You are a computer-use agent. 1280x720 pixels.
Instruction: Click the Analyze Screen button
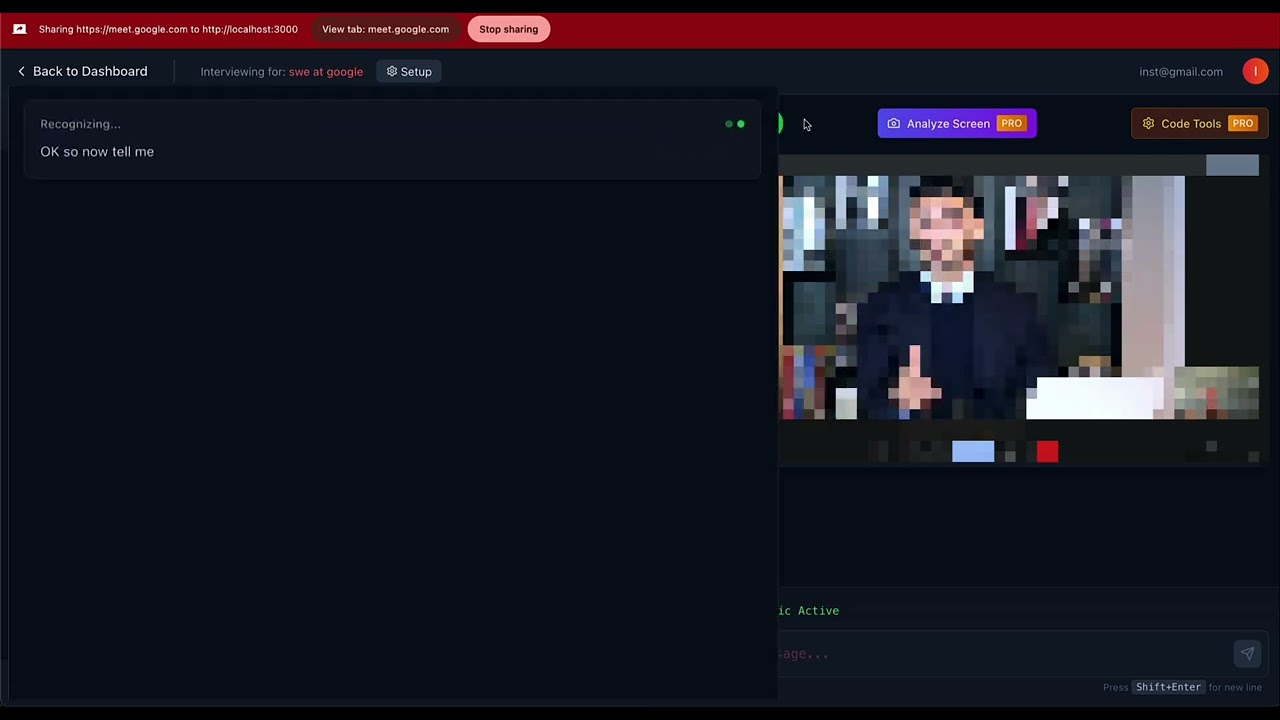[x=957, y=123]
